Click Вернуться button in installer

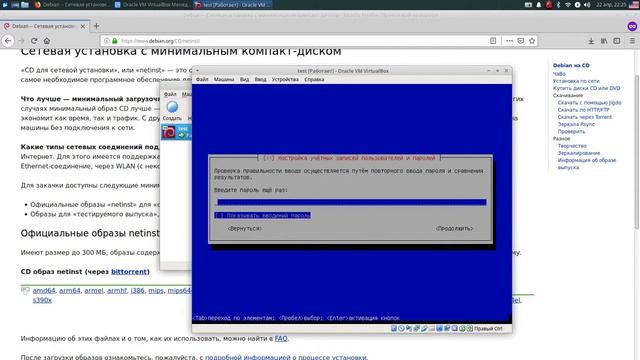(x=245, y=229)
